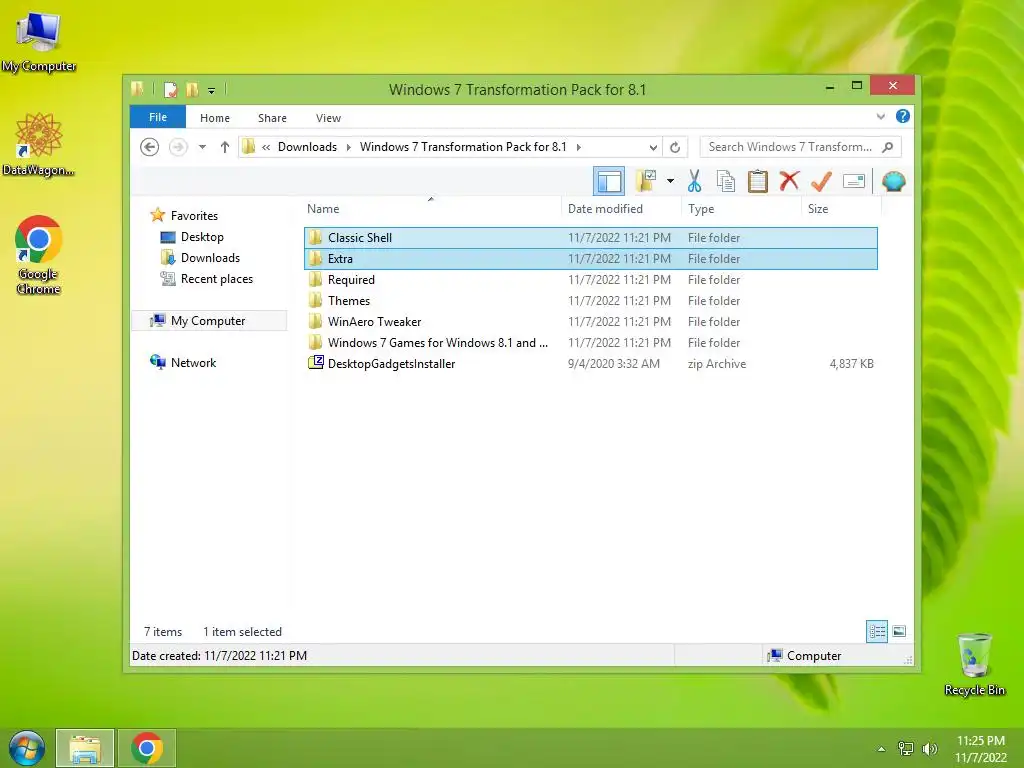This screenshot has height=768, width=1024.
Task: Expand the ribbon with the chevron
Action: coord(880,116)
